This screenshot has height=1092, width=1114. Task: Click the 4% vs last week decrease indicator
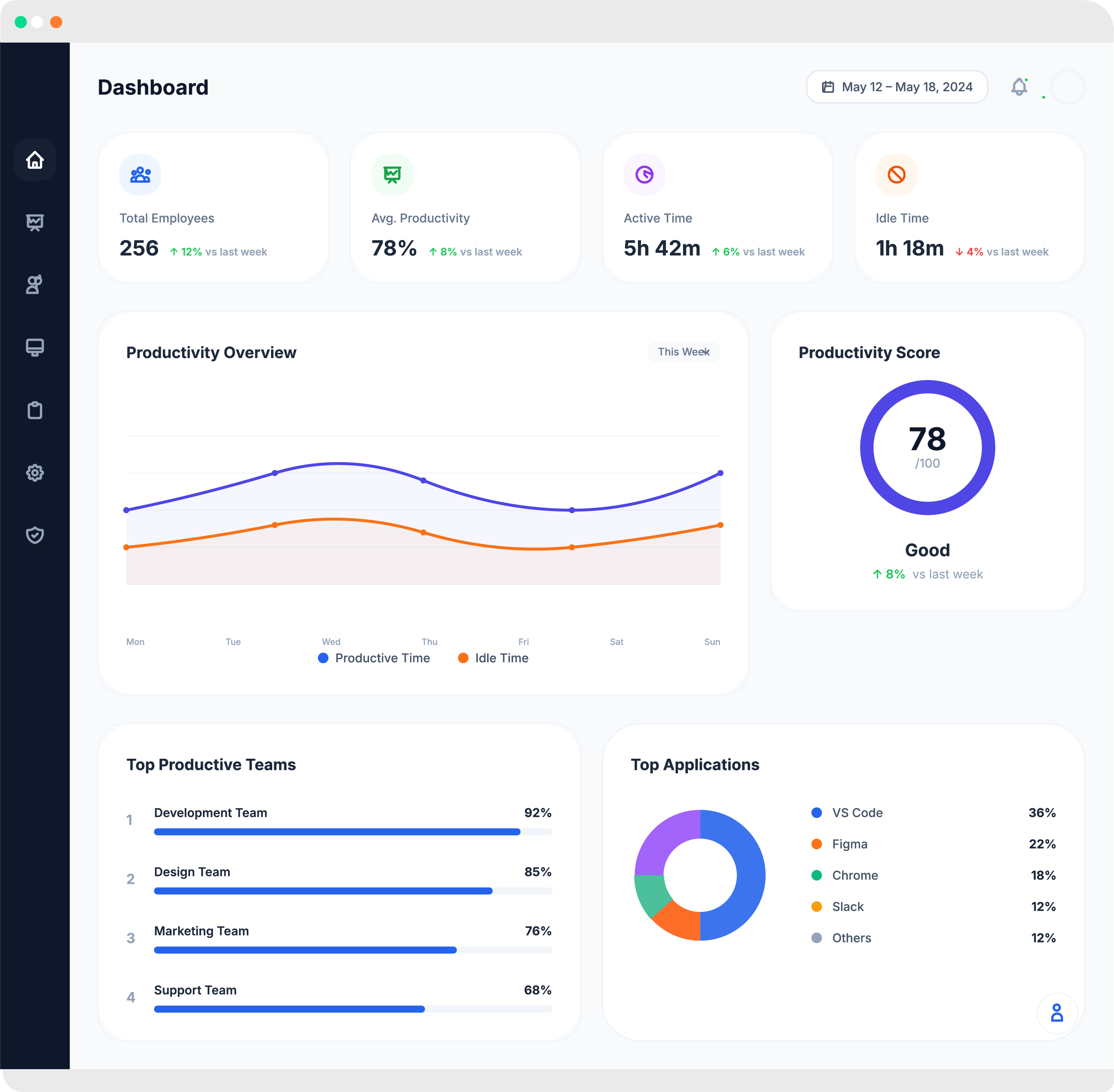point(1002,252)
